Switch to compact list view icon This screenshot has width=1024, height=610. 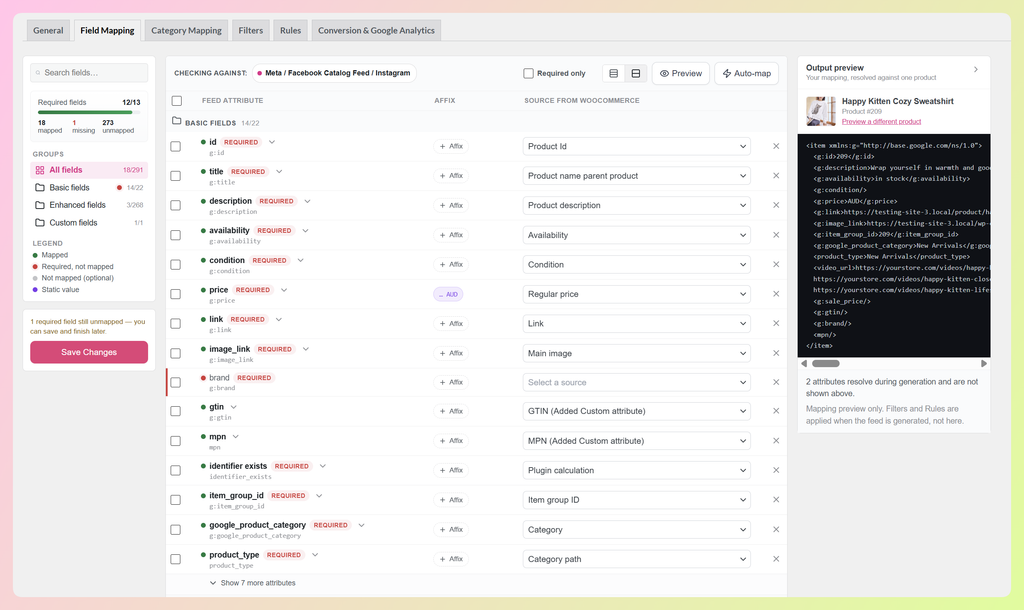(613, 73)
